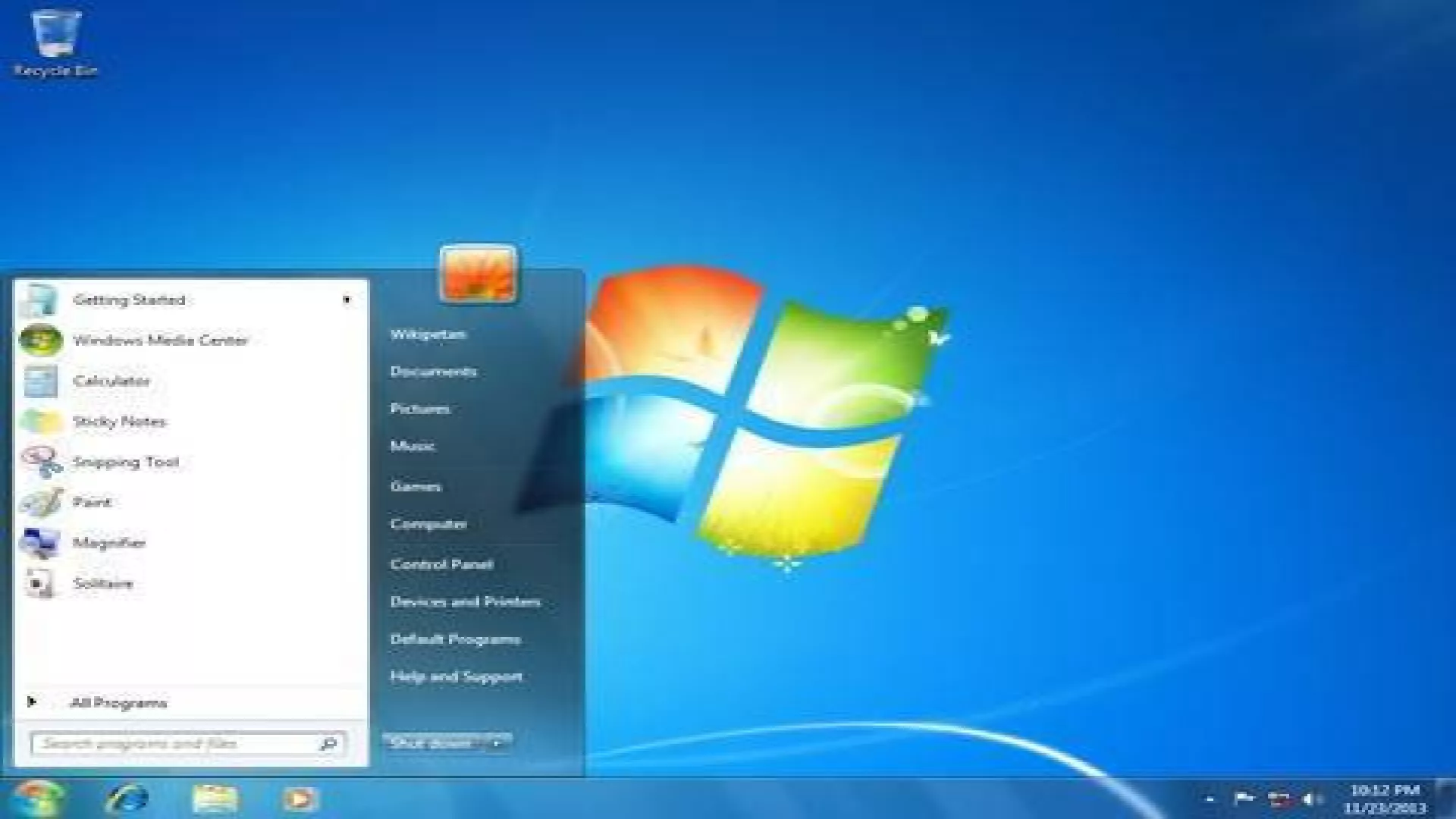Open Paint from the Start menu
Screen dimensions: 1456x819
click(x=94, y=502)
